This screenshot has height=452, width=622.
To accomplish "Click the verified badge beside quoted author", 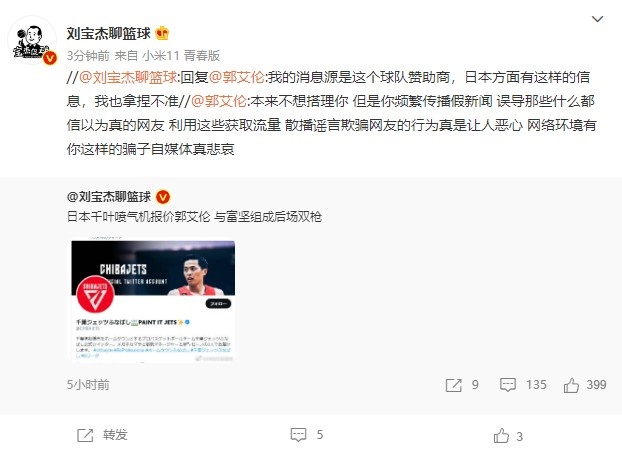I will (163, 197).
